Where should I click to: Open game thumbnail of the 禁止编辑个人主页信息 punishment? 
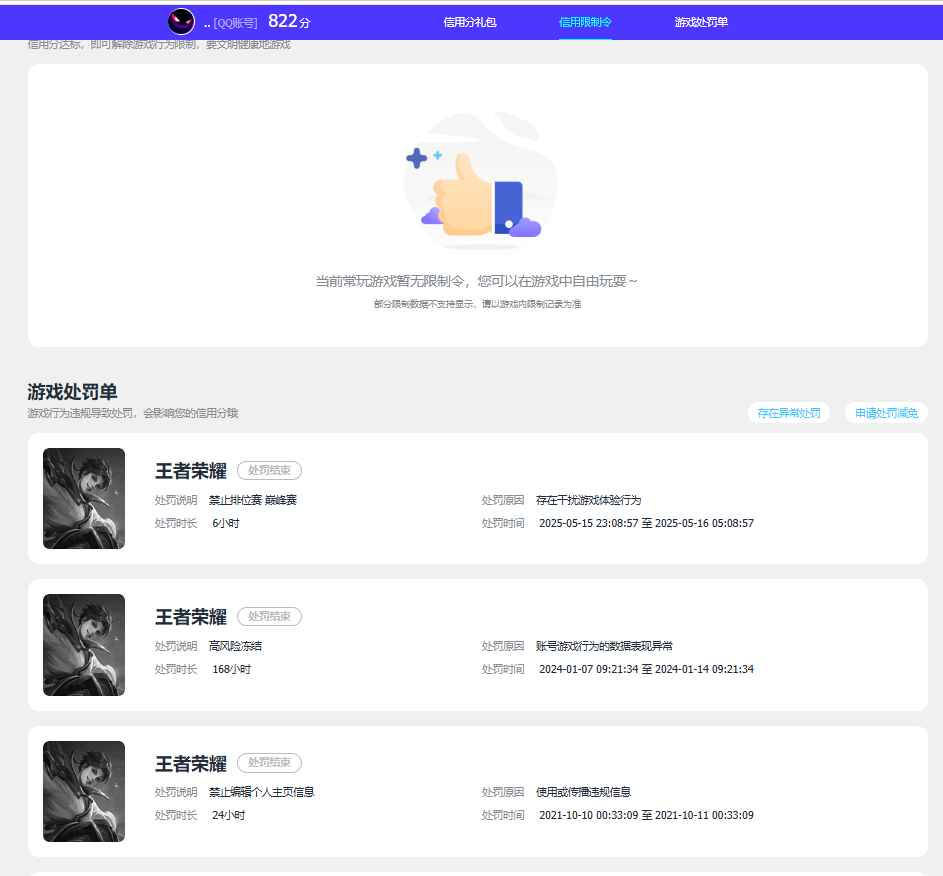pyautogui.click(x=84, y=791)
